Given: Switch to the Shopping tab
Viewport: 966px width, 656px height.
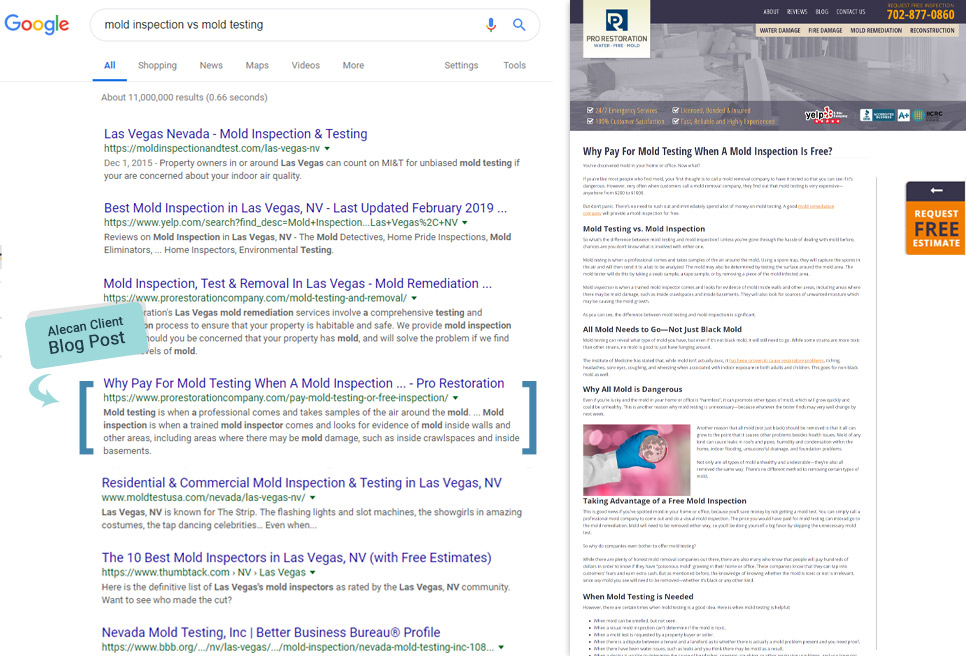Looking at the screenshot, I should (x=157, y=64).
